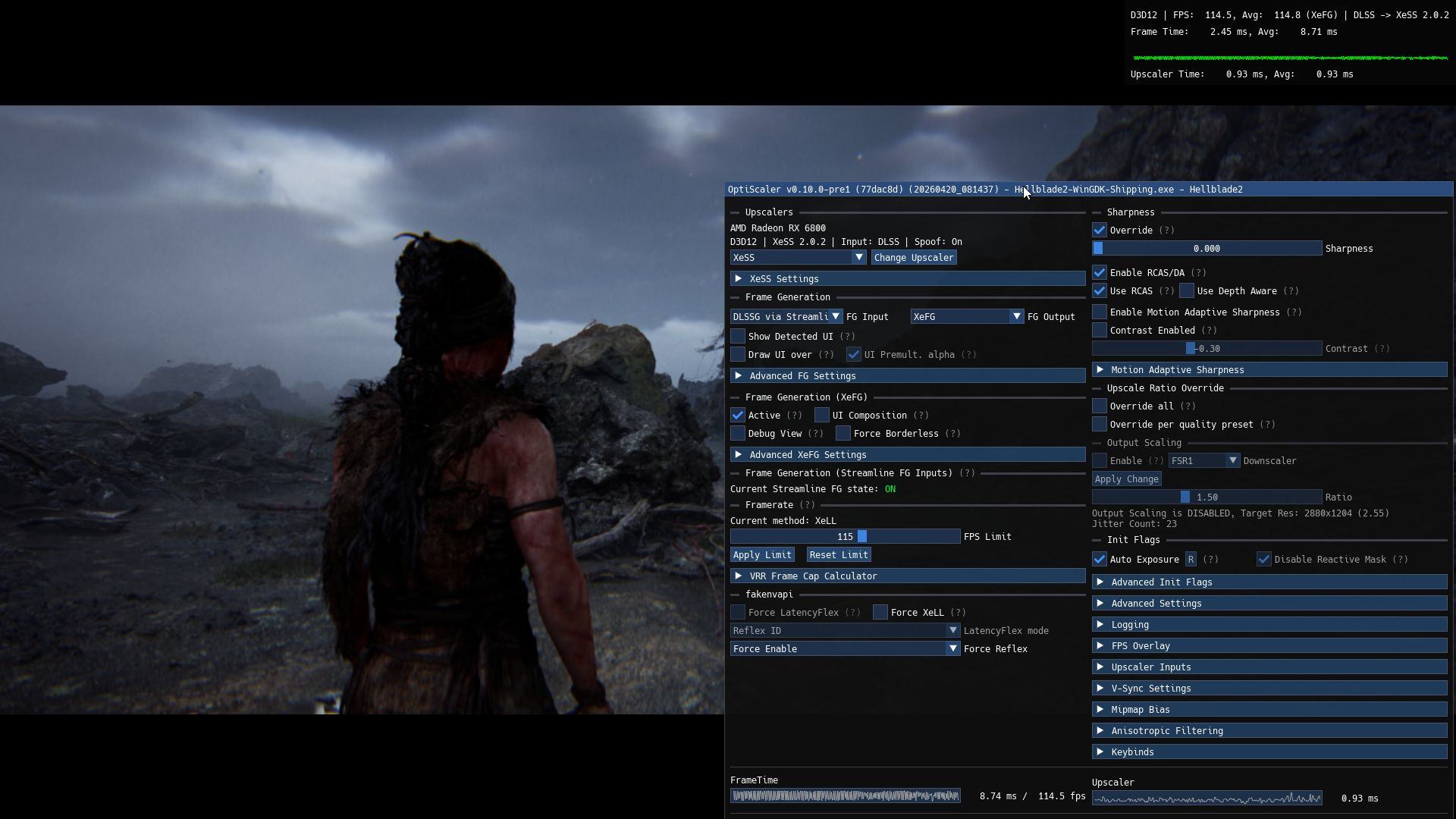Open the Force Reflex dropdown
This screenshot has width=1456, height=819.
846,649
